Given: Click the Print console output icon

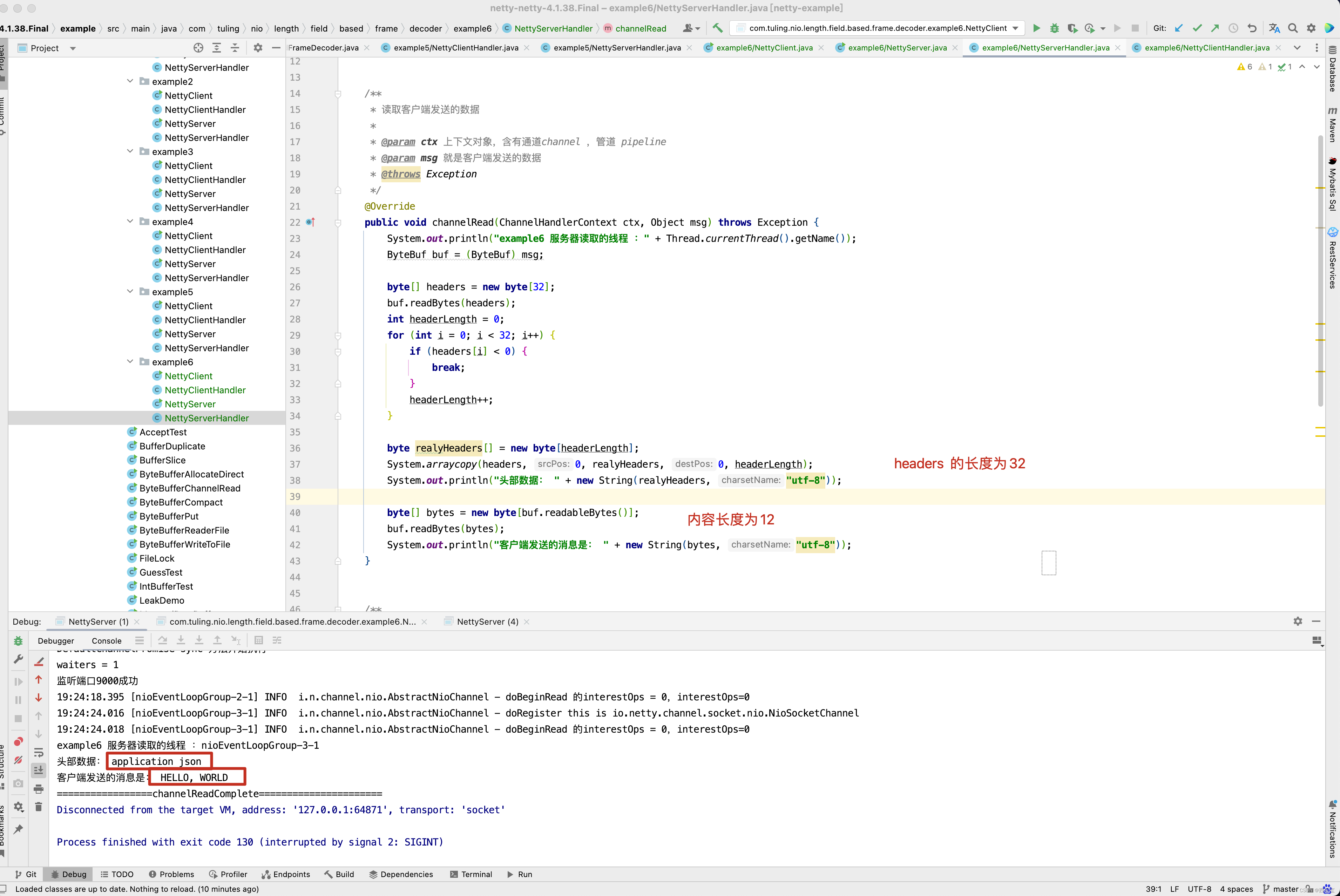Looking at the screenshot, I should pos(38,789).
